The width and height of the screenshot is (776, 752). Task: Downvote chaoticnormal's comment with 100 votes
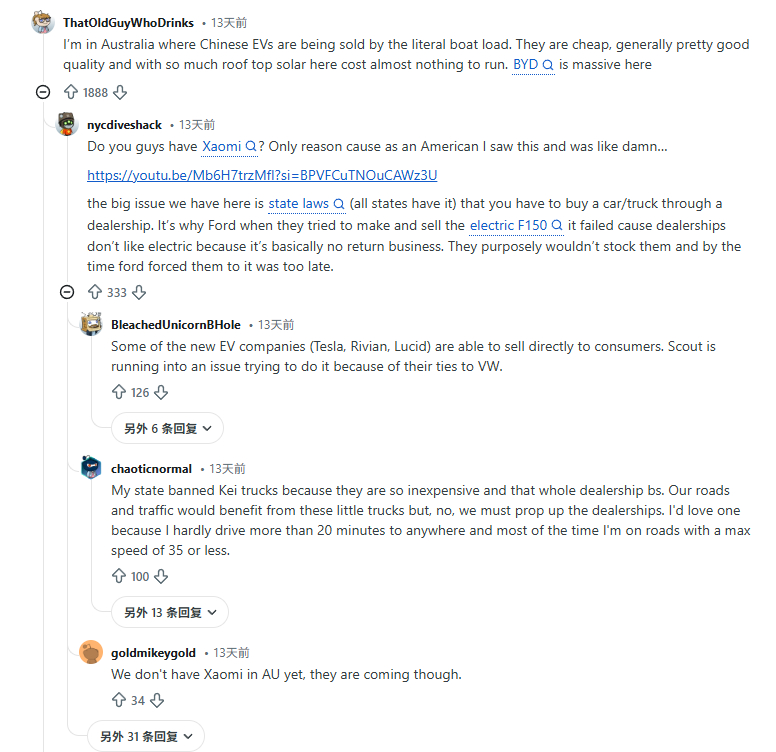pos(161,576)
